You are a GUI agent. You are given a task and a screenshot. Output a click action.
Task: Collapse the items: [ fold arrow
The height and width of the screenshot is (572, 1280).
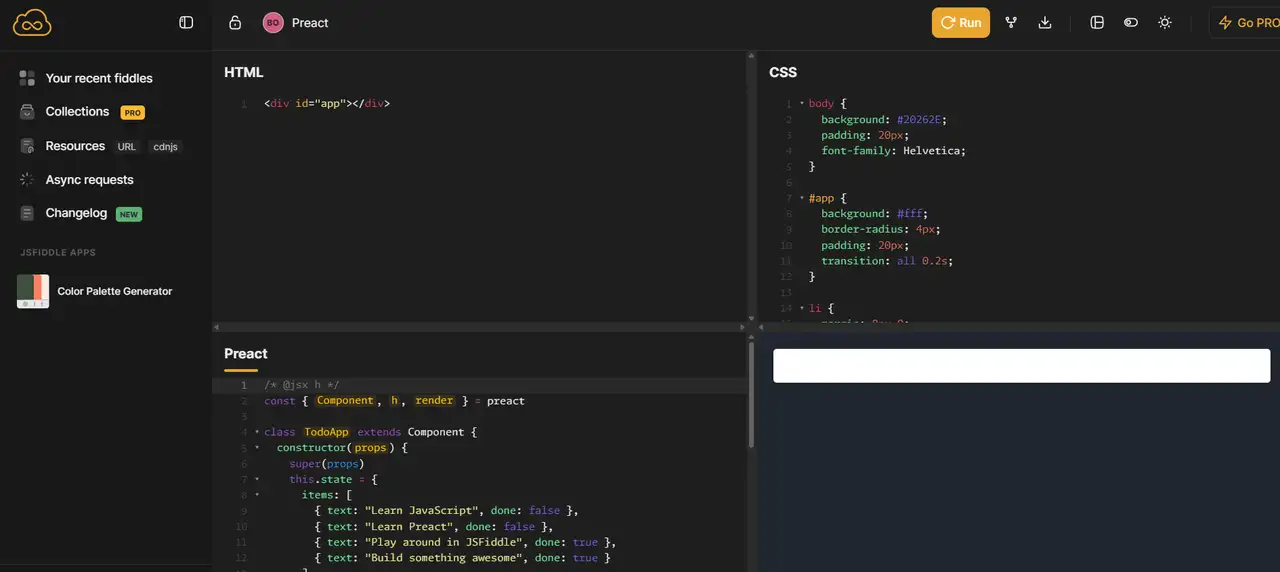pyautogui.click(x=257, y=495)
